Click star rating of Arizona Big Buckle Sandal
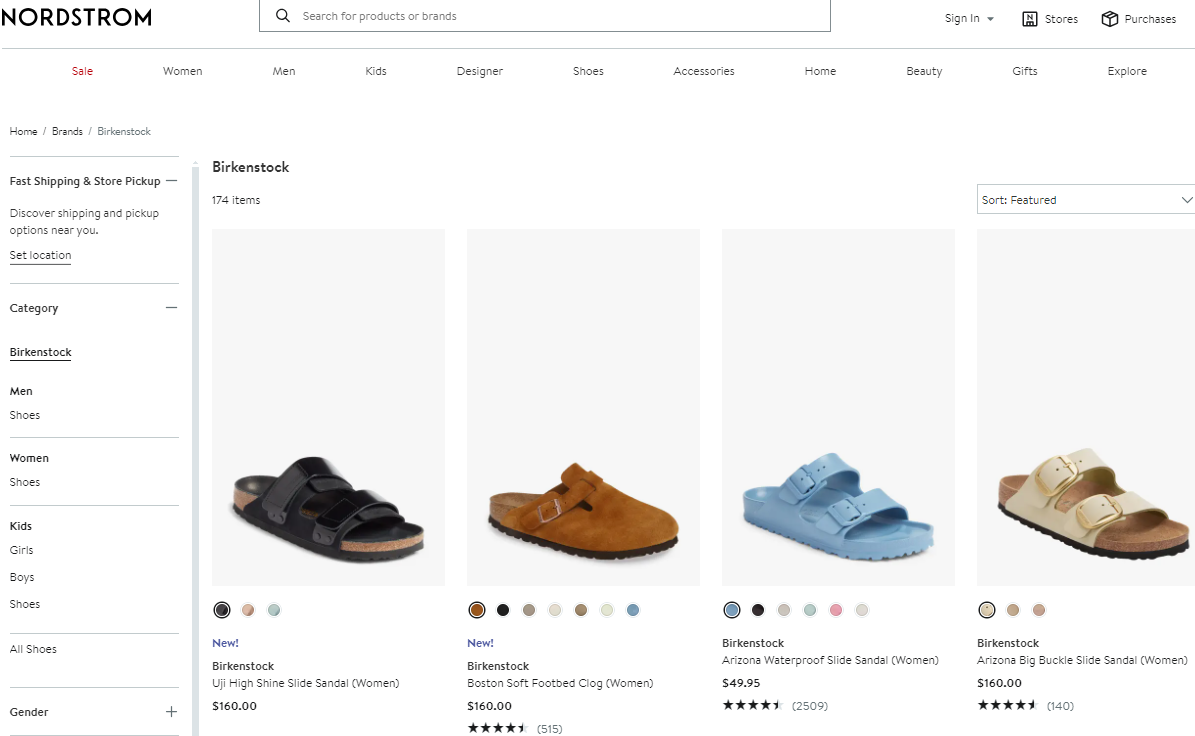Image resolution: width=1195 pixels, height=736 pixels. point(1007,705)
